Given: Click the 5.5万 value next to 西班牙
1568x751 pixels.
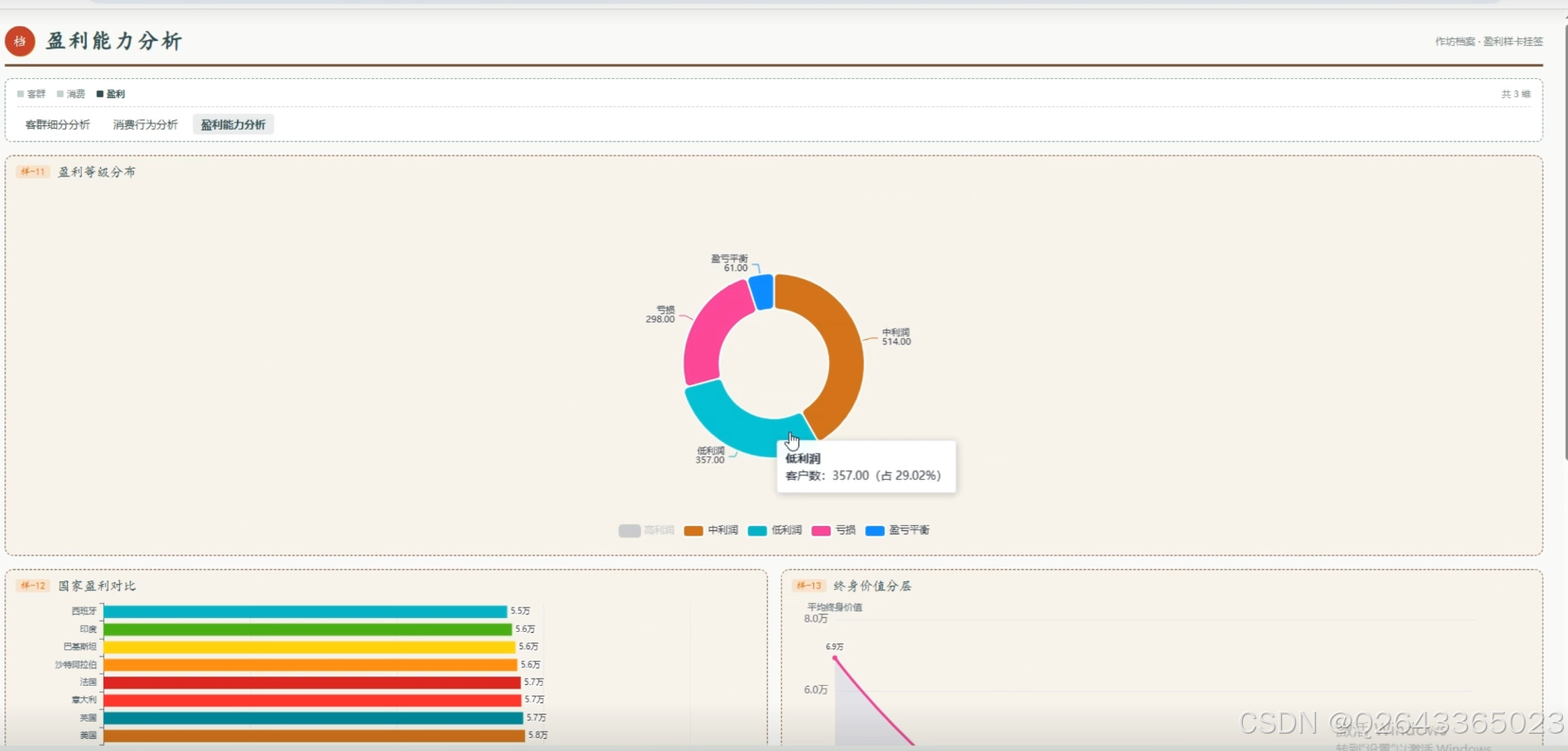Looking at the screenshot, I should tap(520, 611).
